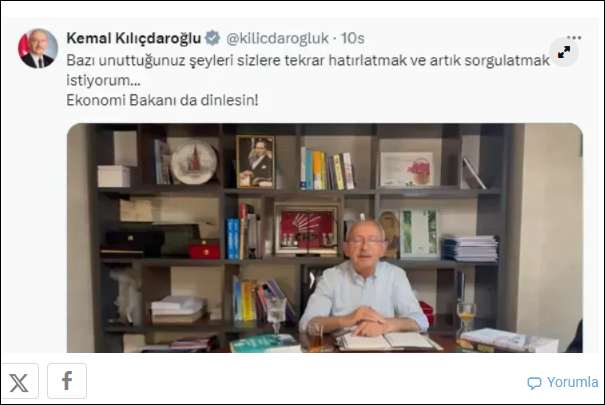Click the decorative plate on the top shelf

[194, 162]
